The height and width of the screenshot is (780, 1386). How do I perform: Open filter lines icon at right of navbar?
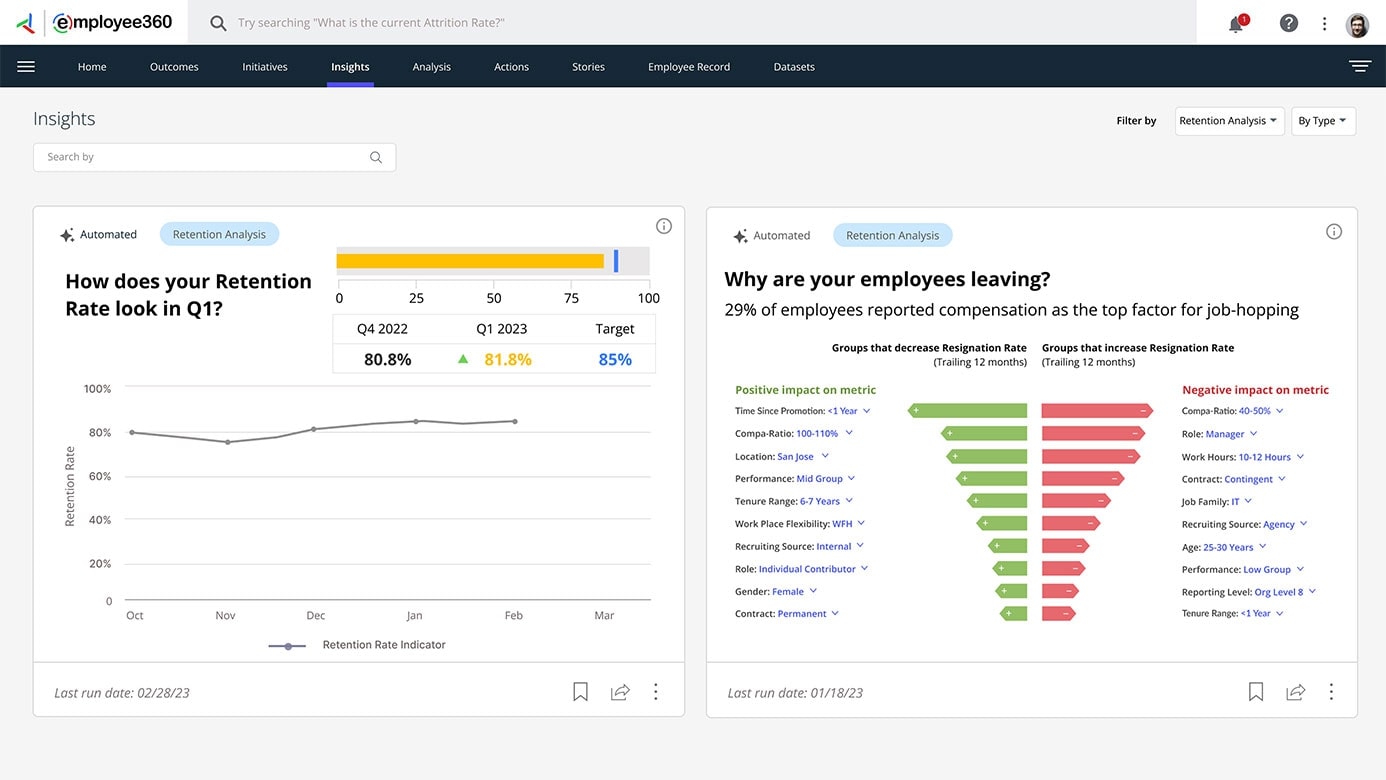click(x=1359, y=67)
